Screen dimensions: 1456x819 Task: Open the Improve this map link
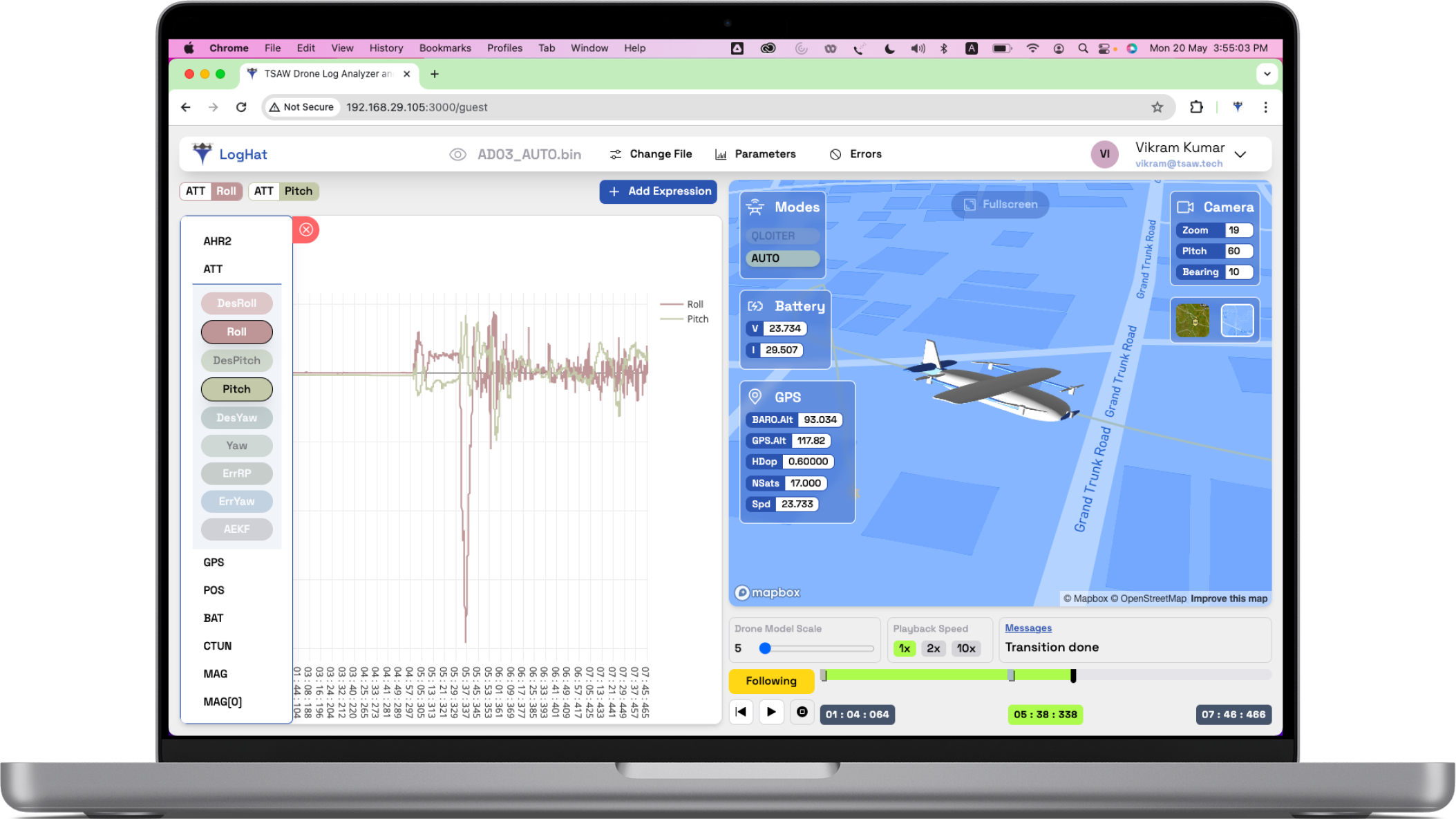click(x=1229, y=598)
